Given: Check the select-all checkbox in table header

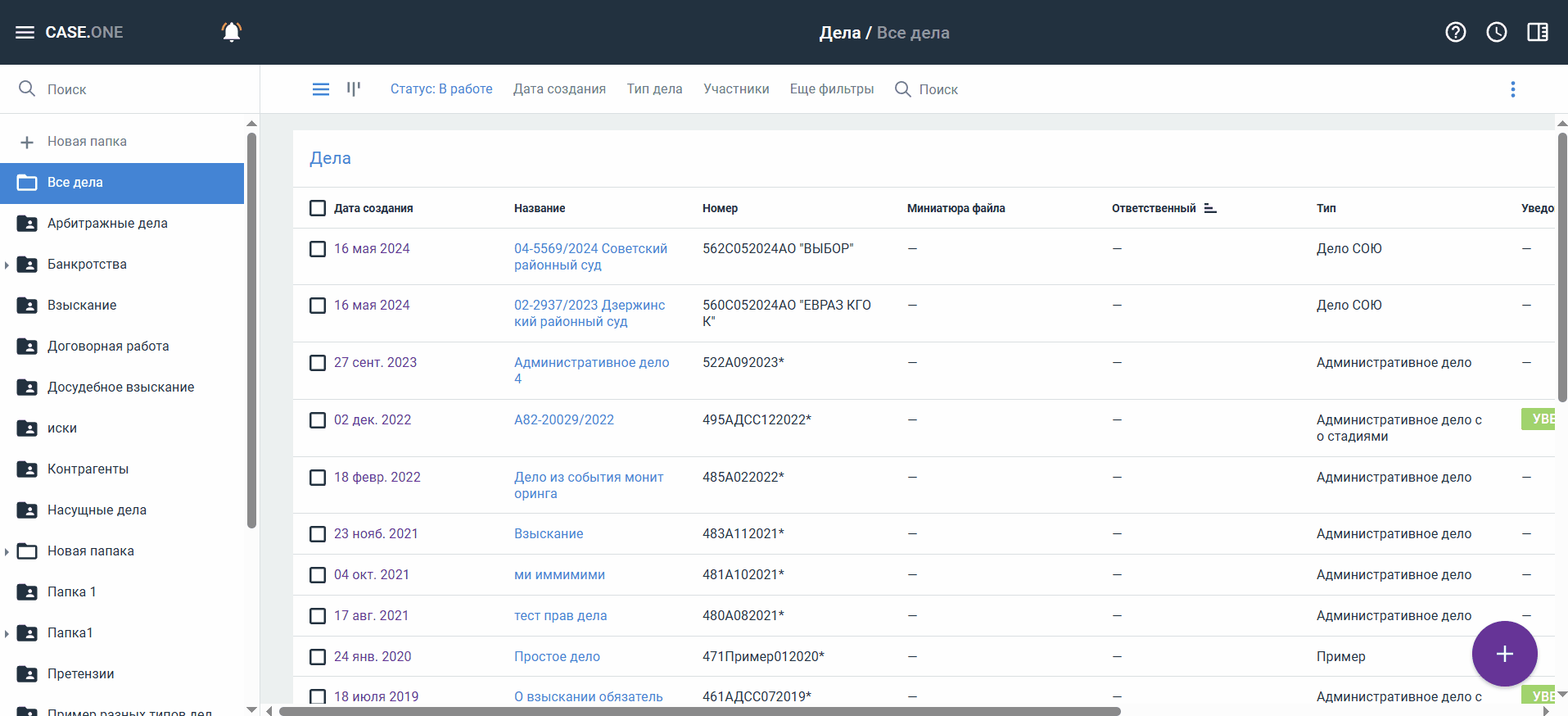Looking at the screenshot, I should (x=318, y=208).
